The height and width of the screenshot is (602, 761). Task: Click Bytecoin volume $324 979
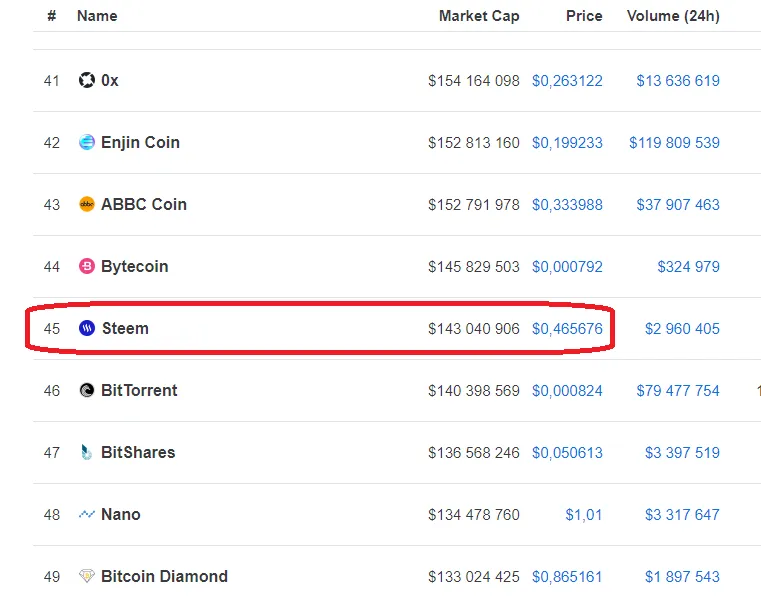tap(689, 267)
